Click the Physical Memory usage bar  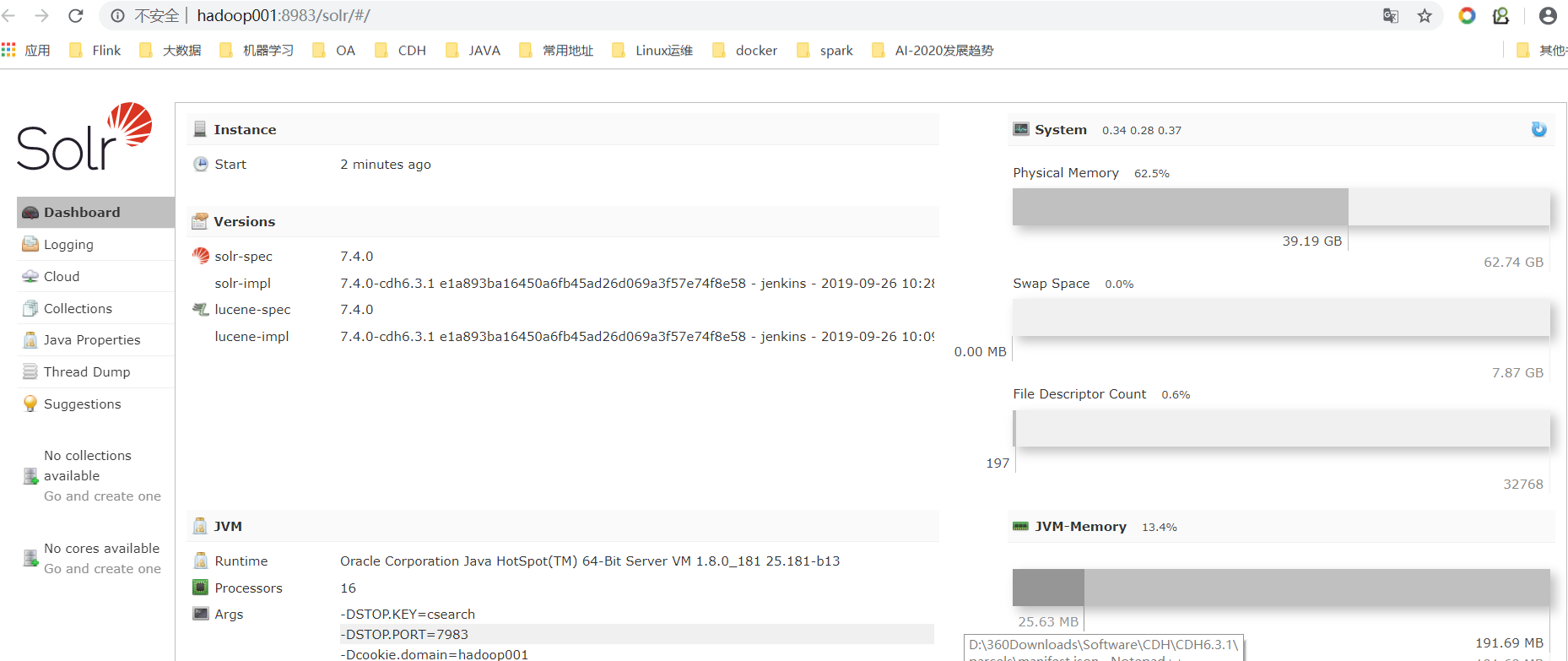[1281, 207]
